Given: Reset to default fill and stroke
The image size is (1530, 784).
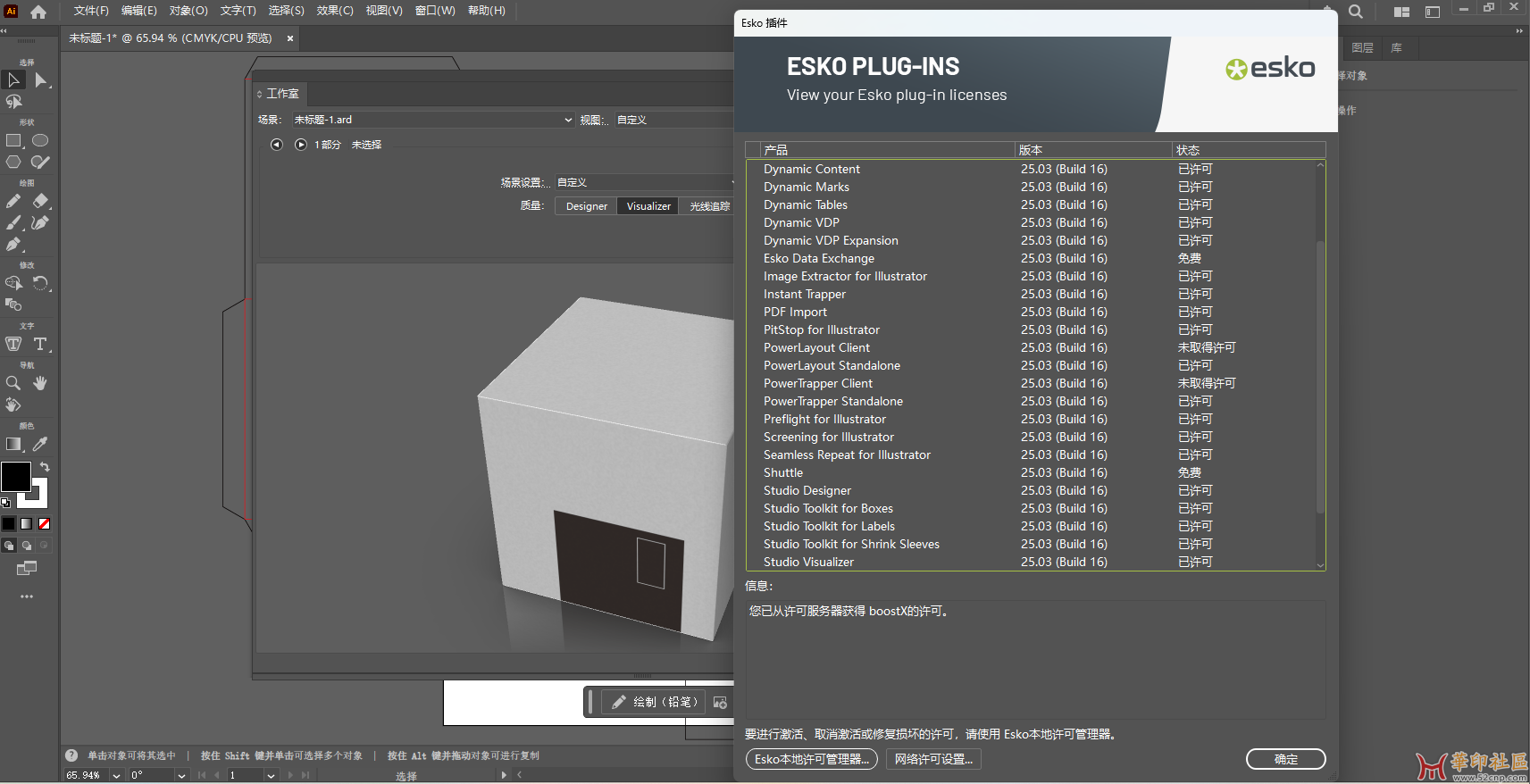Looking at the screenshot, I should tap(5, 503).
